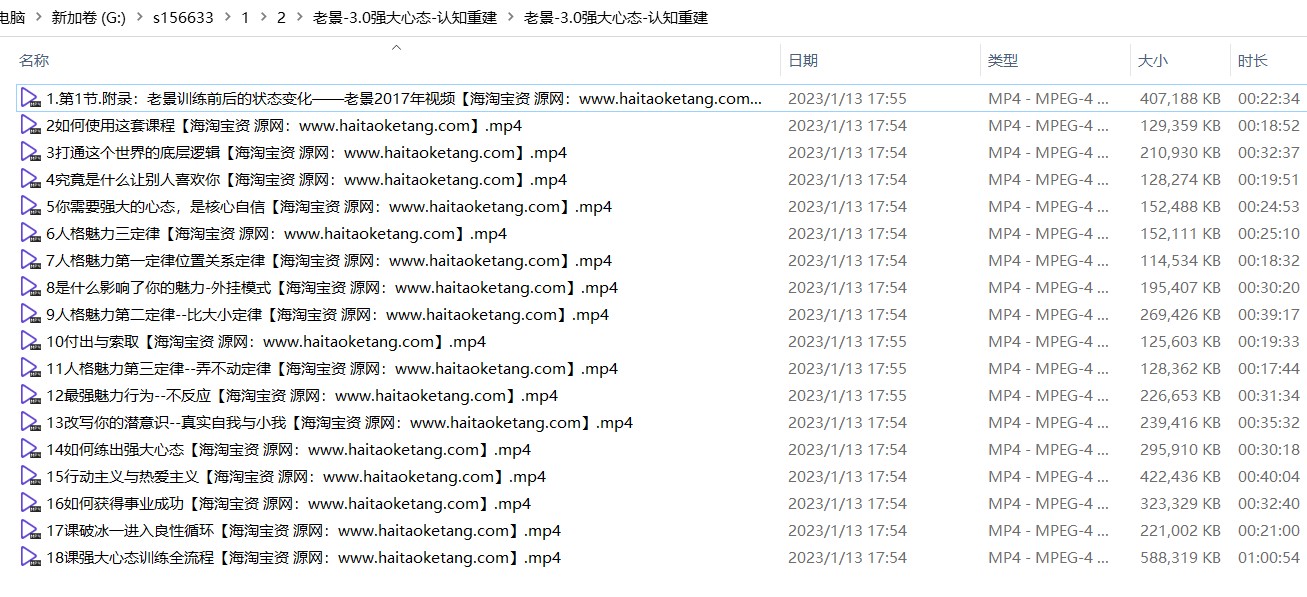
Task: Sort files by 类型 column header
Action: tap(1003, 61)
